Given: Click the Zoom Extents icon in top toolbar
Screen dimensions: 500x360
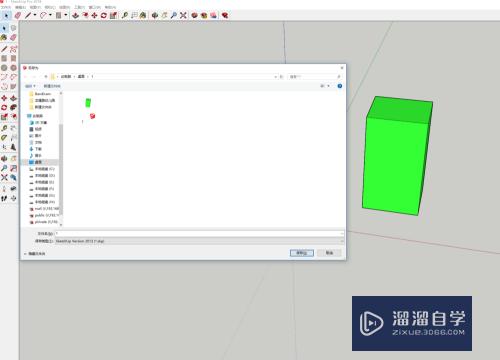Looking at the screenshot, I should (x=183, y=15).
